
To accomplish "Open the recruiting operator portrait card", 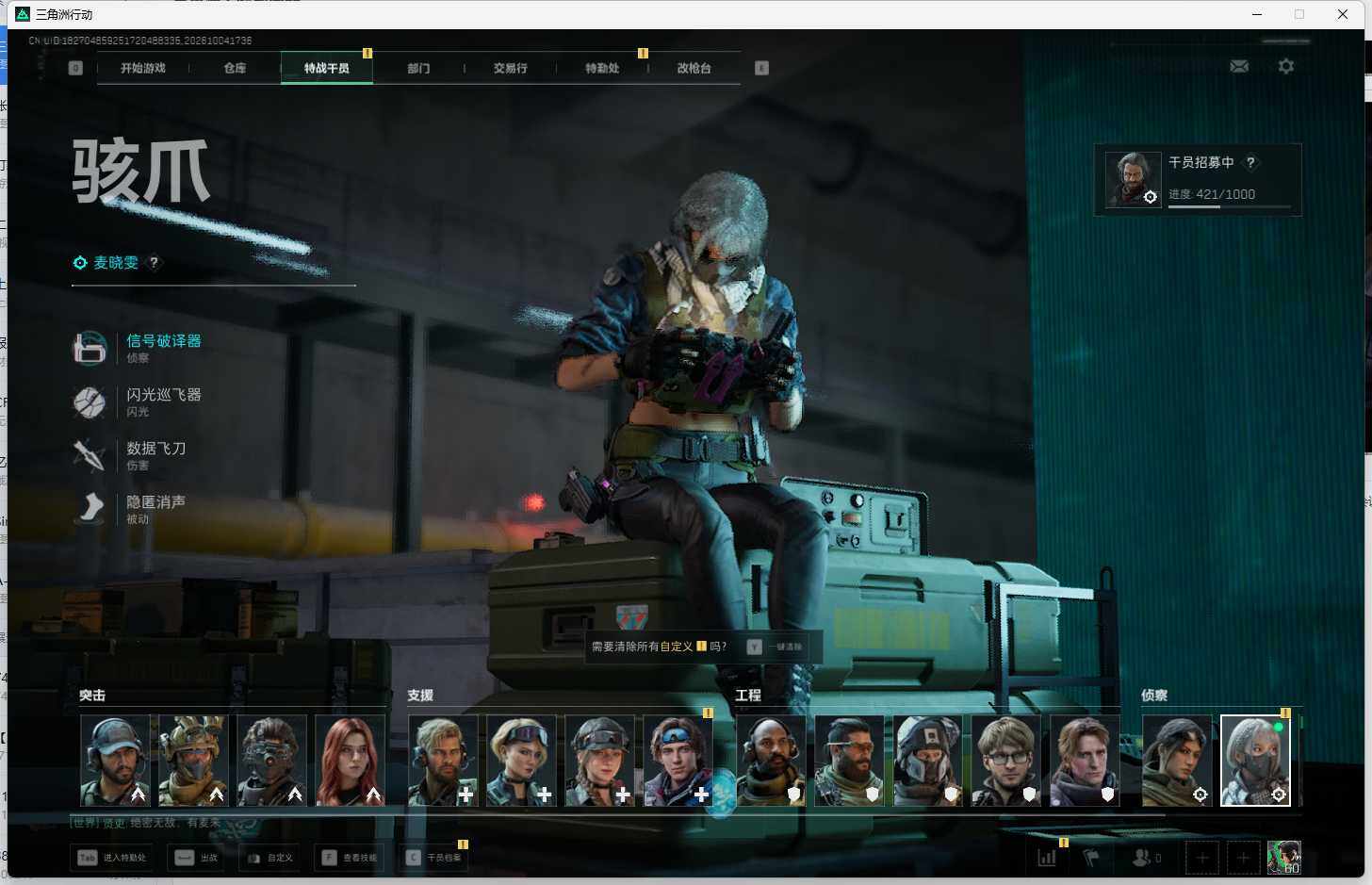I will [x=1133, y=179].
